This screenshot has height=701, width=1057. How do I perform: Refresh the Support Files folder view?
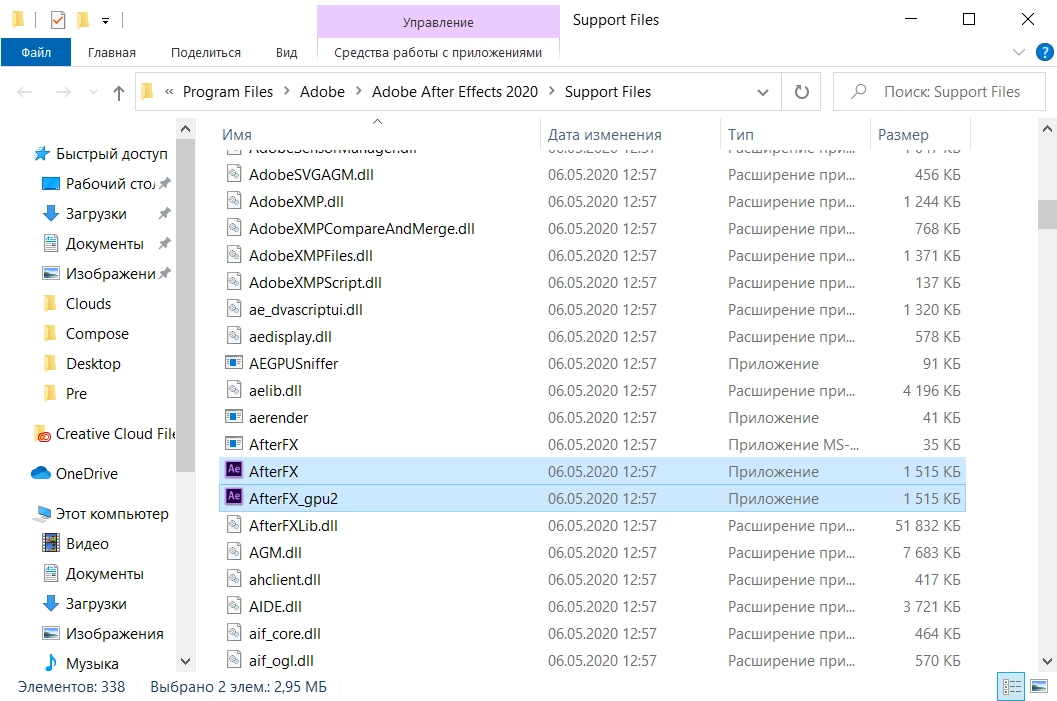pyautogui.click(x=801, y=92)
